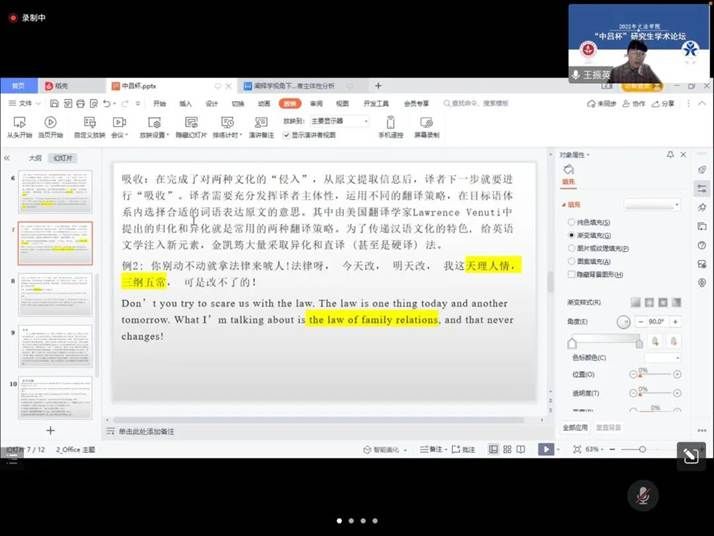The image size is (714, 536).
Task: Open the fill preset dropdown beside 填充
Action: [651, 204]
